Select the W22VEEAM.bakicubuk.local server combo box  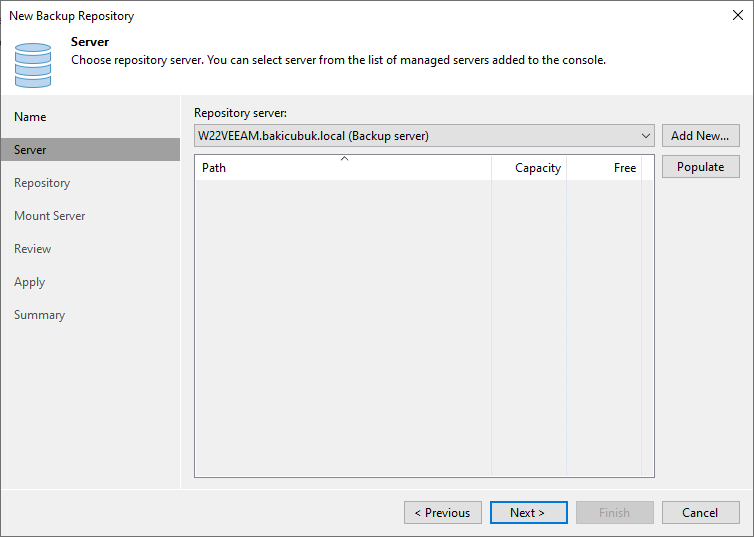(x=424, y=136)
